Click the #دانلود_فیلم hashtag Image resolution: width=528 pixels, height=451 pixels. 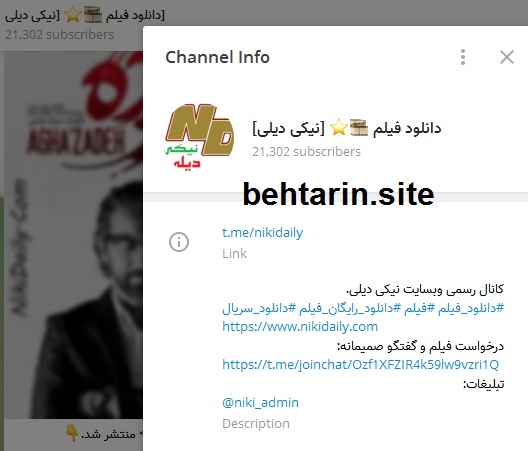pyautogui.click(x=471, y=308)
